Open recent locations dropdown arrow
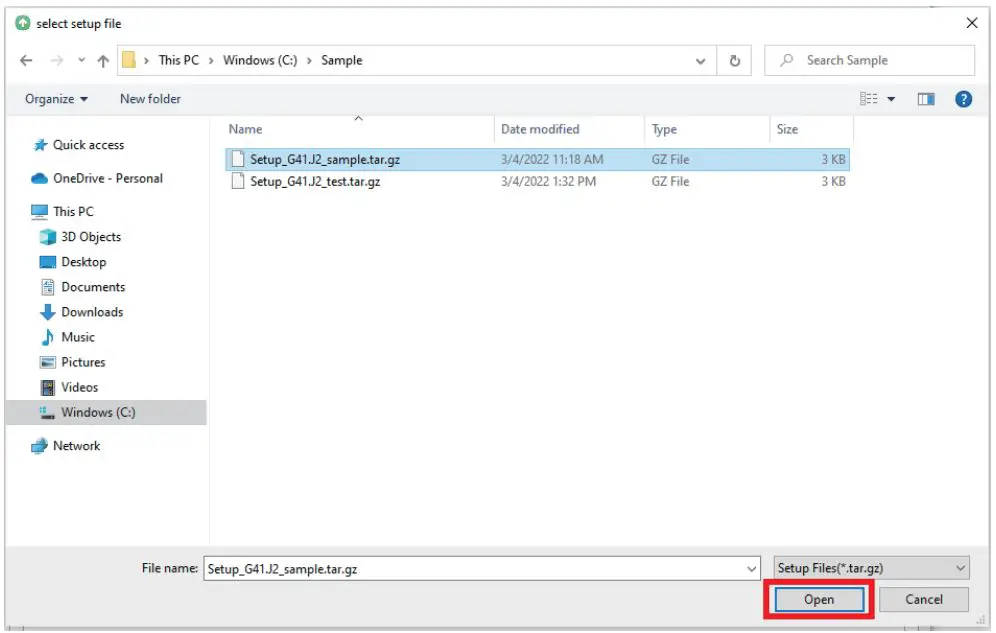The image size is (996, 633). (x=81, y=60)
